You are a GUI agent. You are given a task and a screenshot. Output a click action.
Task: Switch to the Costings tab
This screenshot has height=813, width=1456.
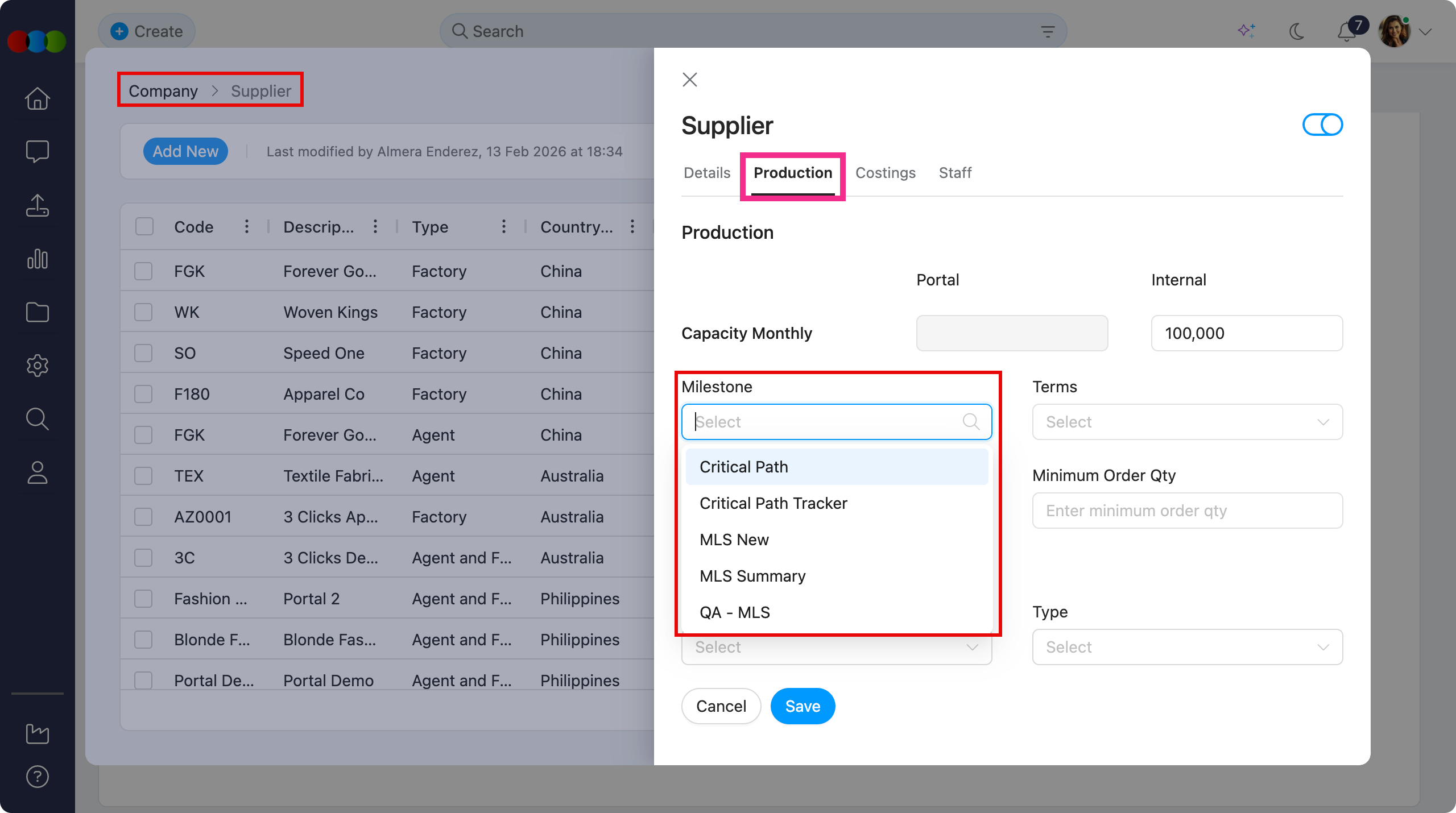[x=886, y=173]
